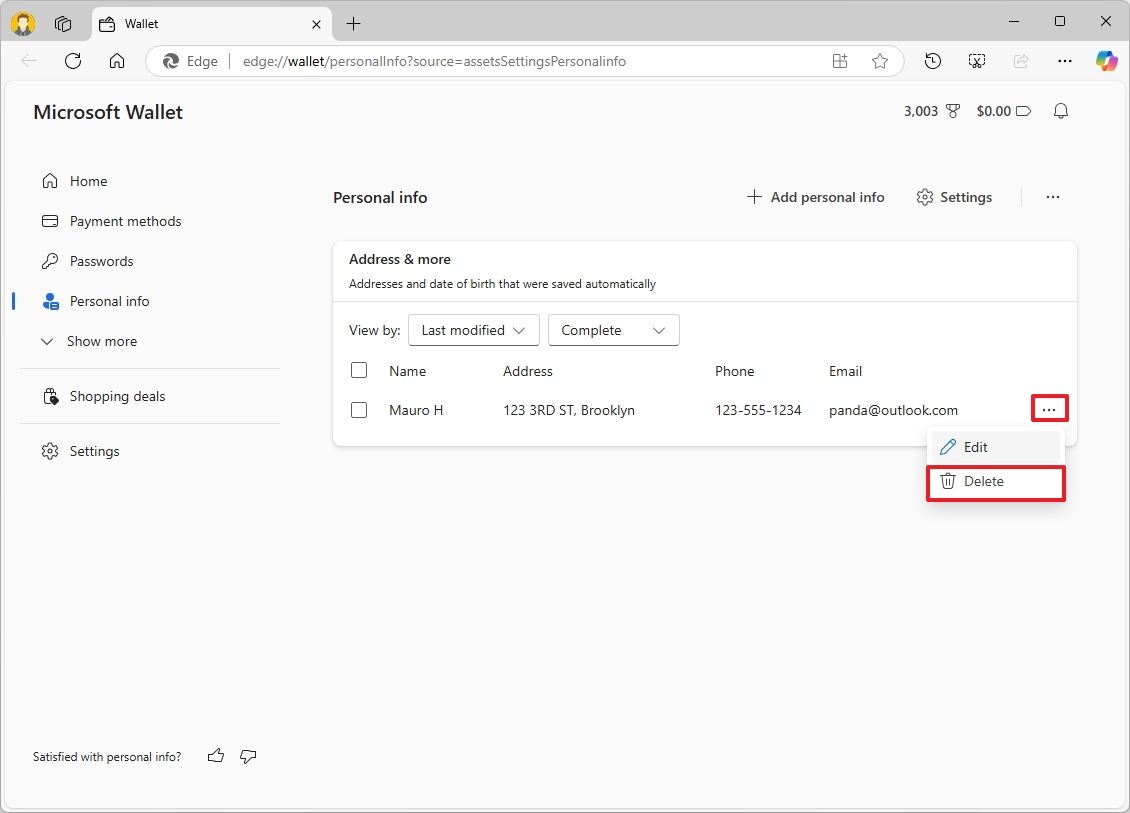Give a thumbs up on personal info satisfaction
This screenshot has height=813, width=1130.
tap(215, 756)
